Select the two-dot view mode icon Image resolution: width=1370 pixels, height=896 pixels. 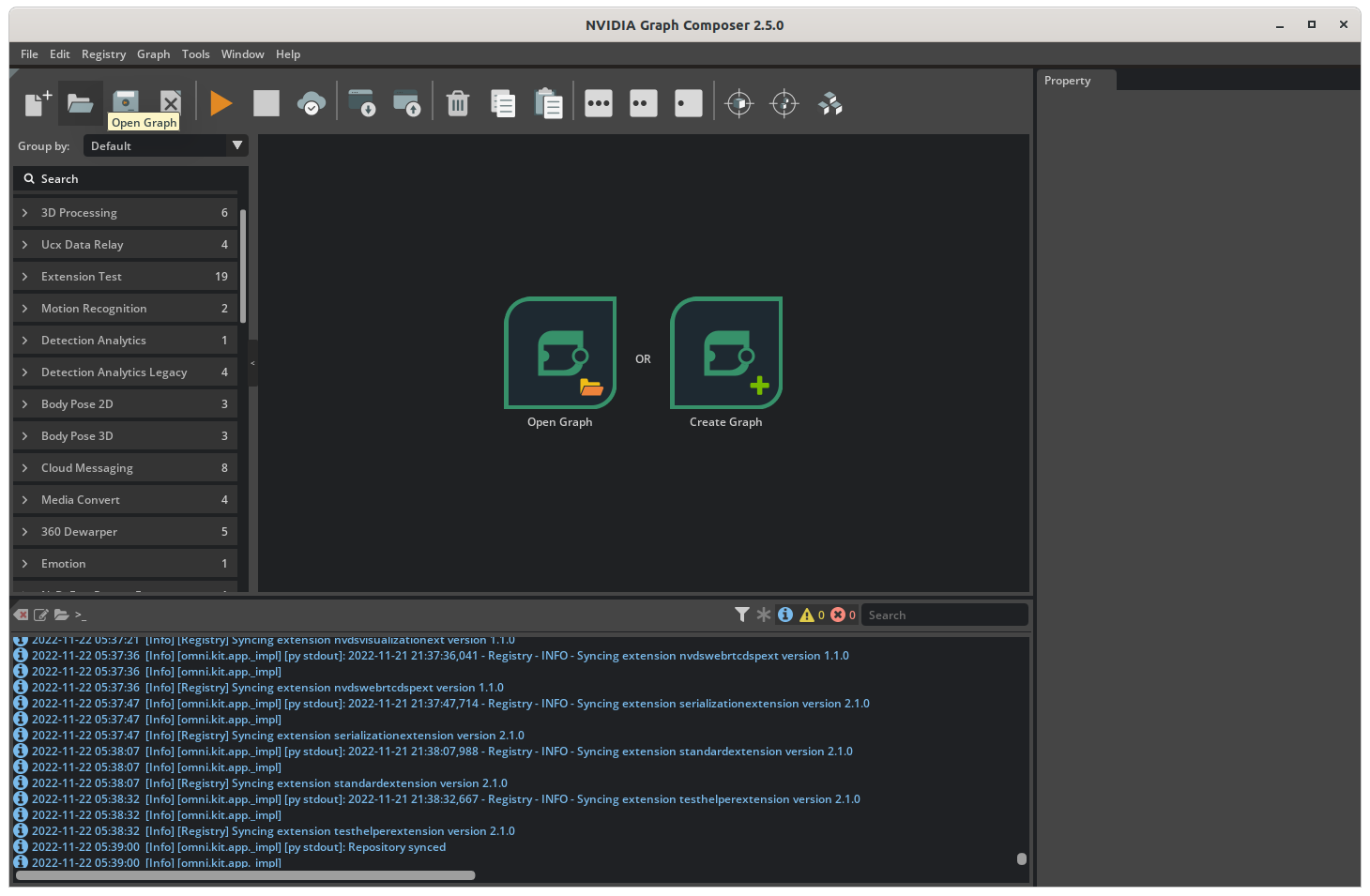coord(644,103)
